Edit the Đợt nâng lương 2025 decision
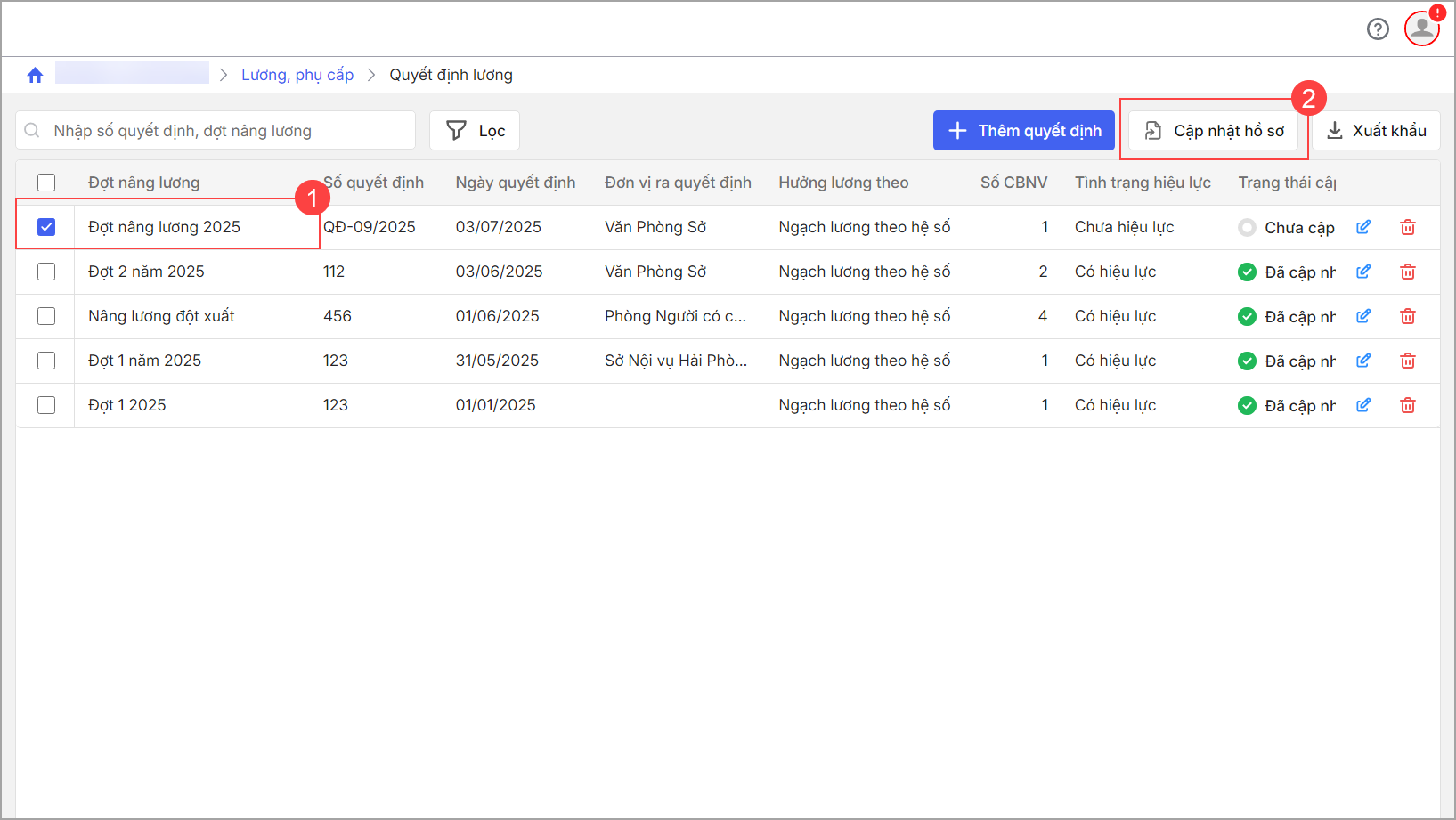1456x820 pixels. coord(1362,227)
